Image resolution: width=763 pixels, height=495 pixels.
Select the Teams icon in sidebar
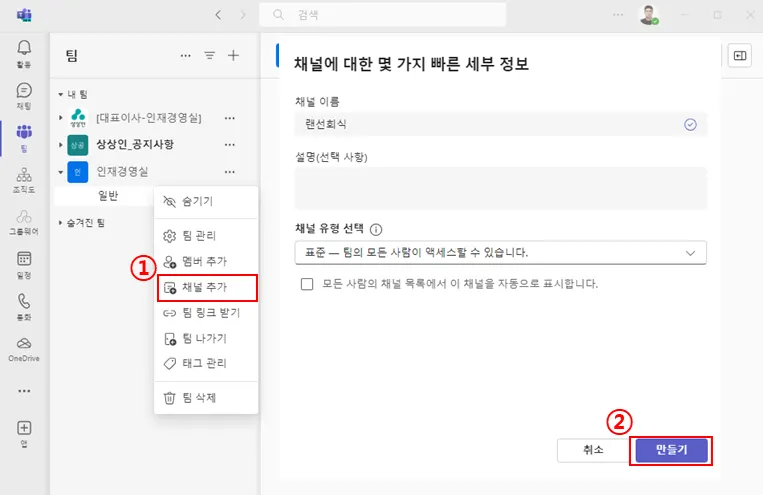(x=24, y=138)
